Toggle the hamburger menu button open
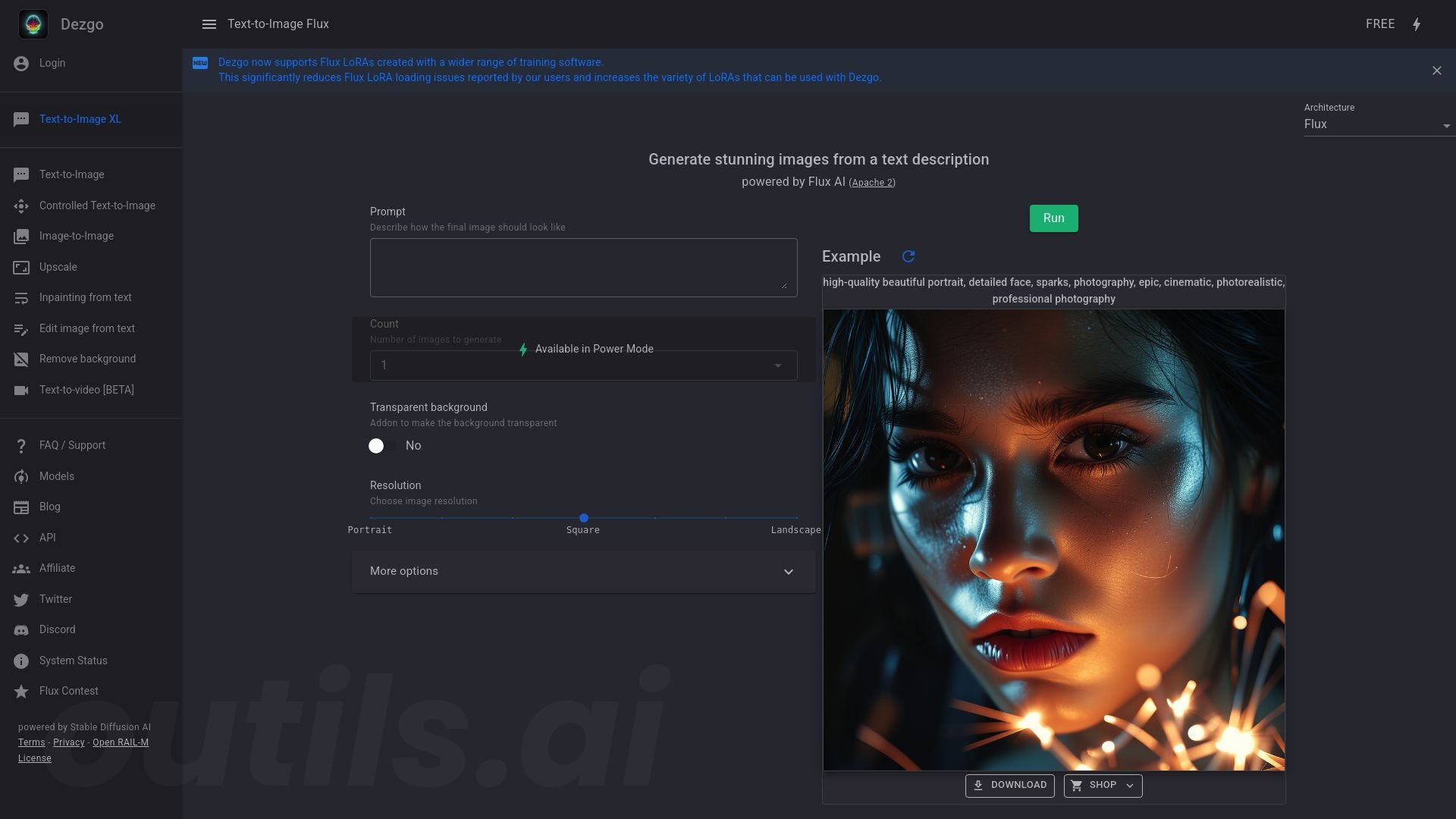This screenshot has width=1456, height=819. click(x=209, y=23)
